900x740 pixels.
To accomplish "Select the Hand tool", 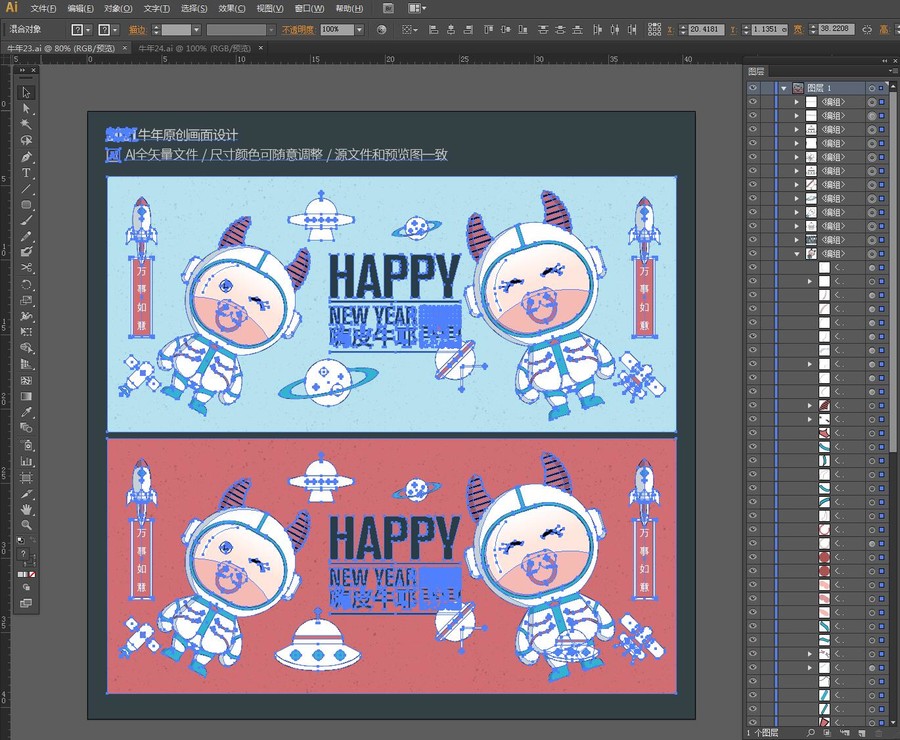I will click(x=26, y=509).
